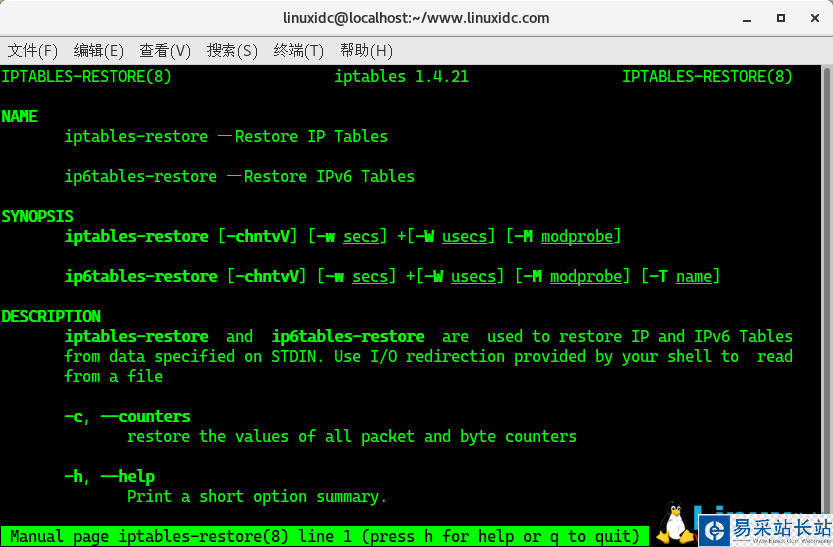Click the 'Manual page iptables-restore(8)' status line
833x547 pixels.
pyautogui.click(x=325, y=536)
